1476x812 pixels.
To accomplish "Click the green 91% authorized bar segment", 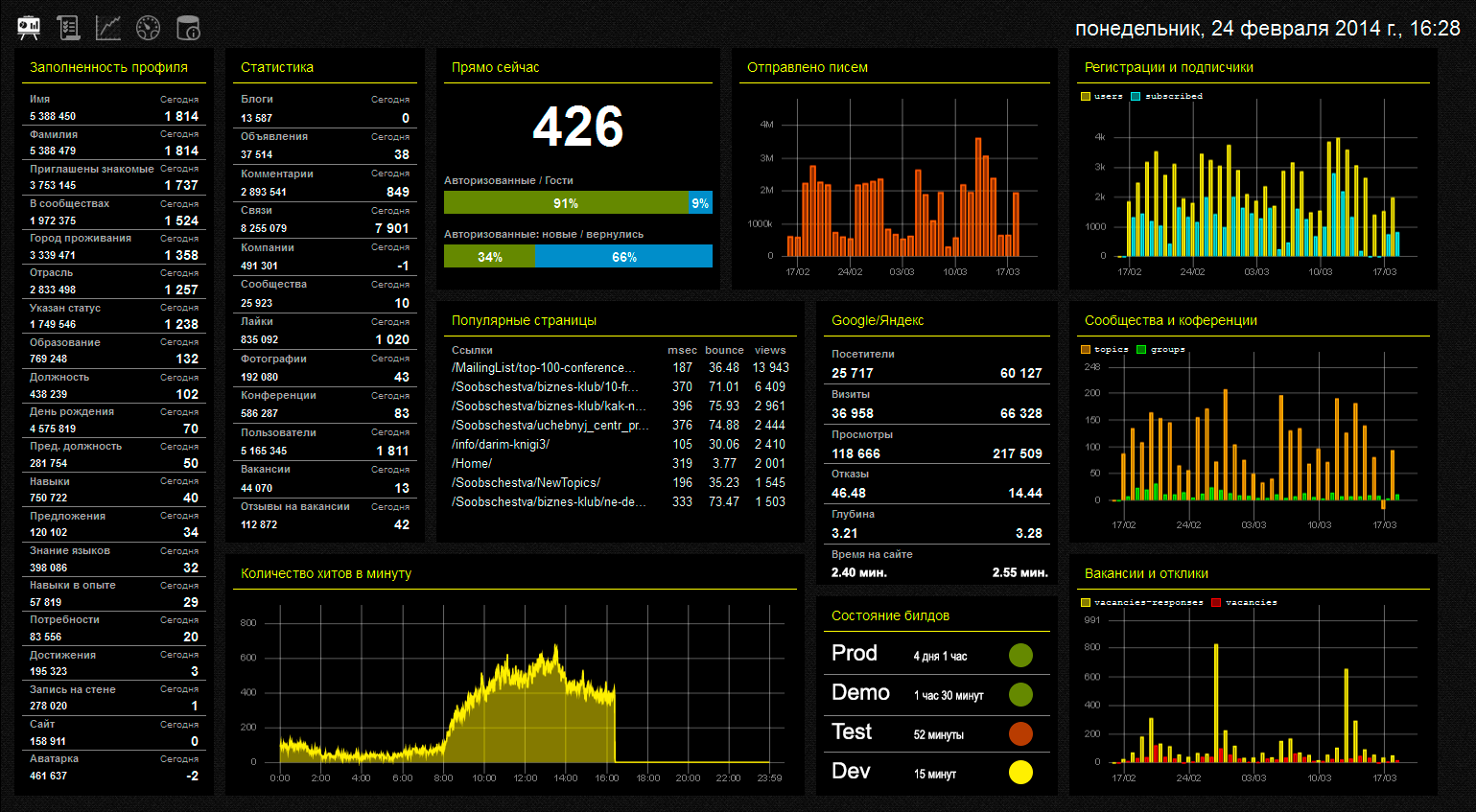I will [x=566, y=202].
